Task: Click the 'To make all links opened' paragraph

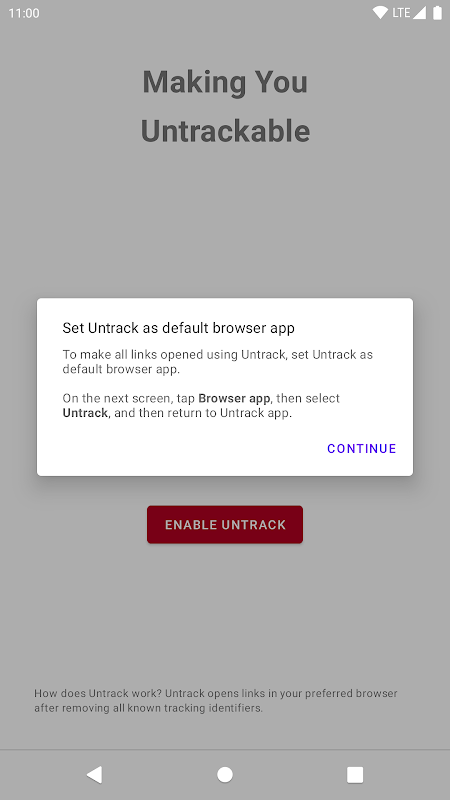Action: click(x=218, y=362)
